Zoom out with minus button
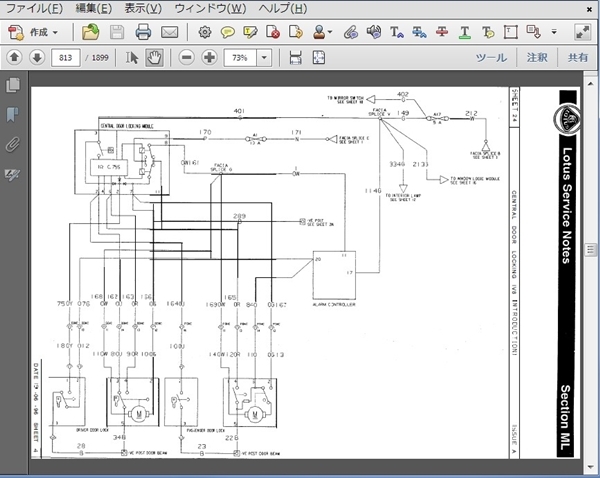600x478 pixels. coord(187,58)
